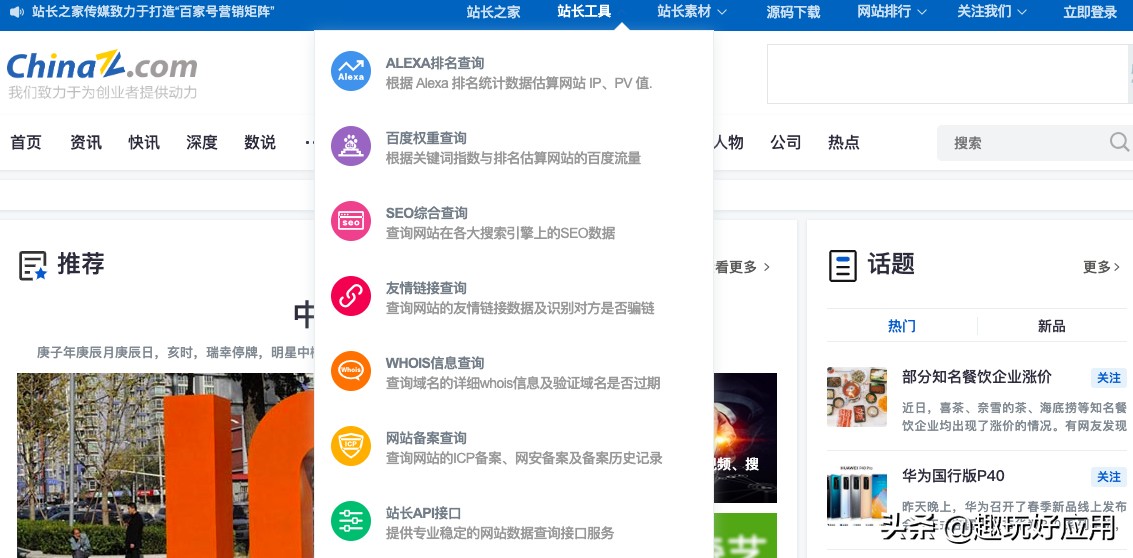The height and width of the screenshot is (558, 1133).
Task: Go to 公司 nav item
Action: pos(785,142)
